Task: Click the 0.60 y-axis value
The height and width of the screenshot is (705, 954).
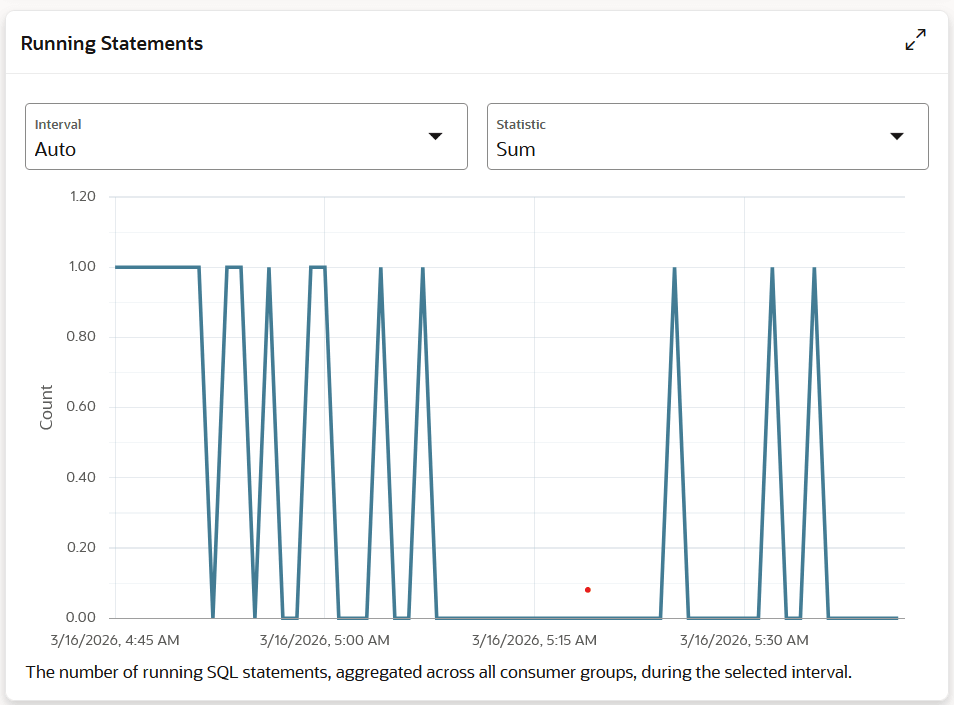Action: click(x=81, y=406)
